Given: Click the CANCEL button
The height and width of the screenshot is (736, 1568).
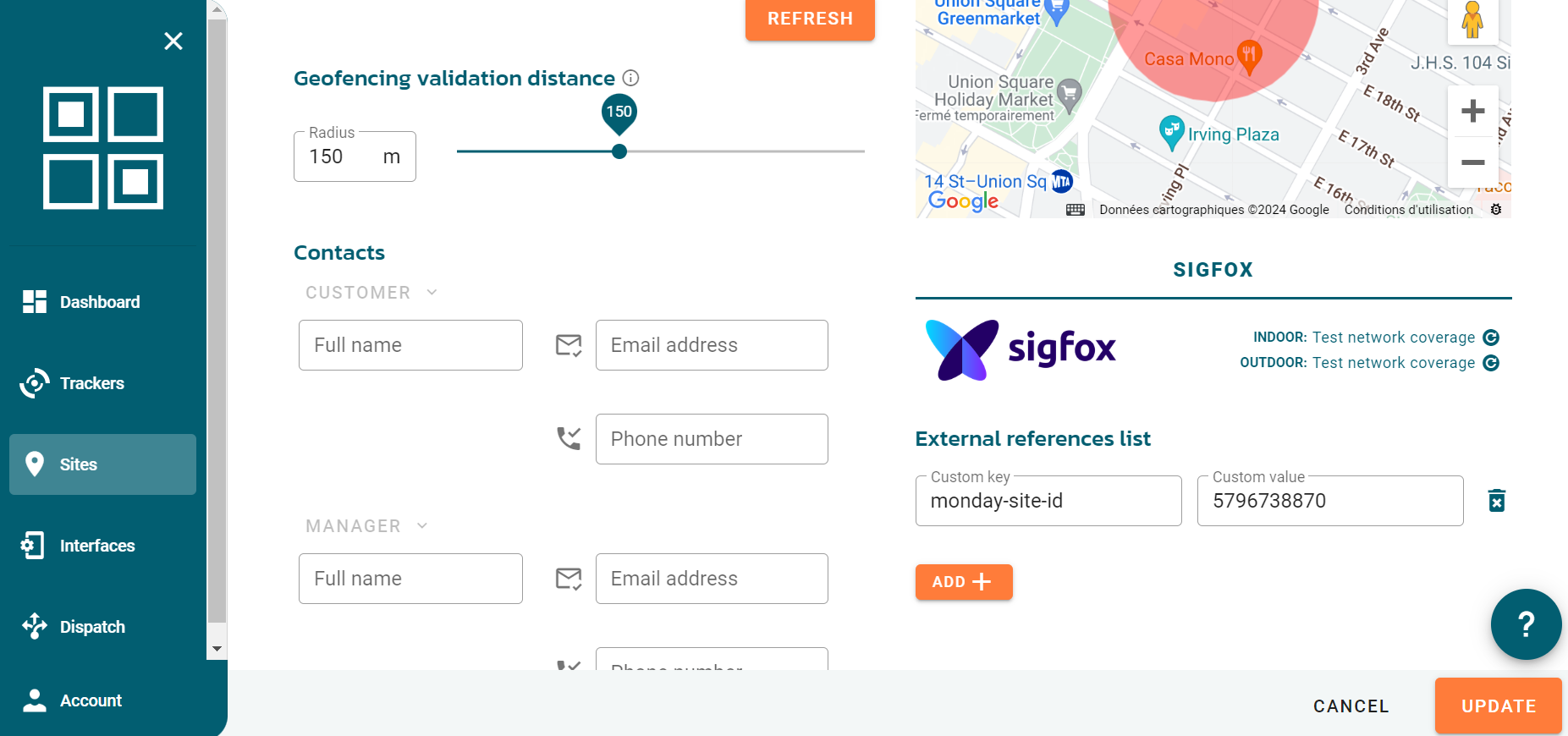Looking at the screenshot, I should click(x=1351, y=706).
